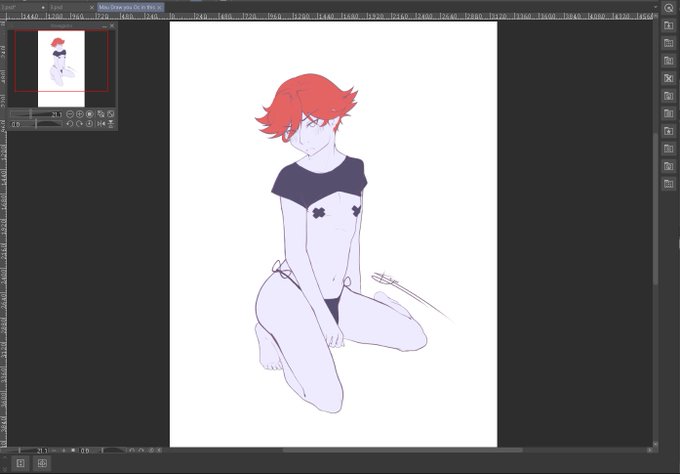Click the 0.0 rotation value in Navigator
The height and width of the screenshot is (474, 680).
point(16,124)
